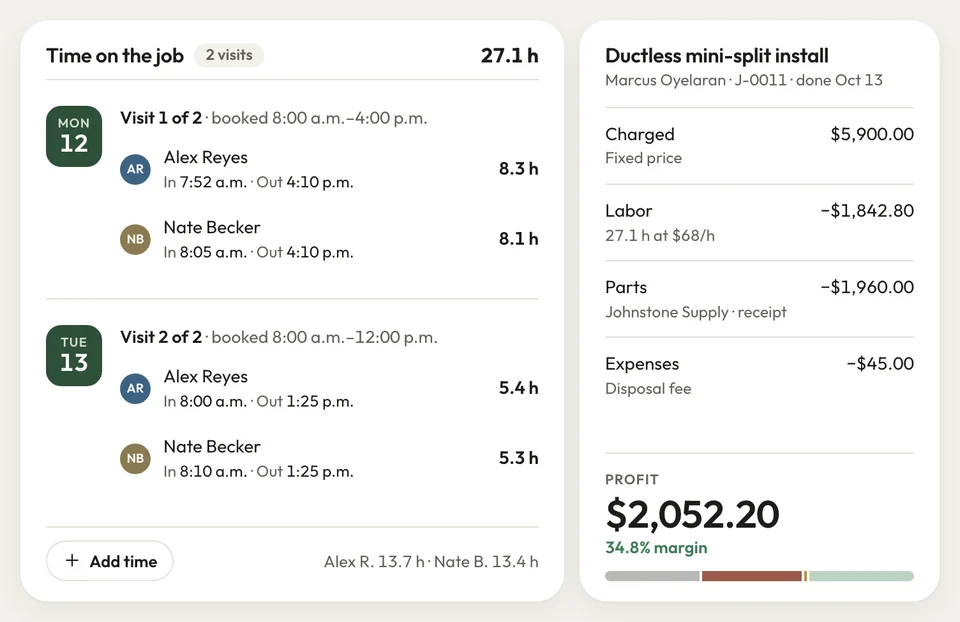
Task: Click Nate Becker avatar in Visit 2
Action: 135,458
